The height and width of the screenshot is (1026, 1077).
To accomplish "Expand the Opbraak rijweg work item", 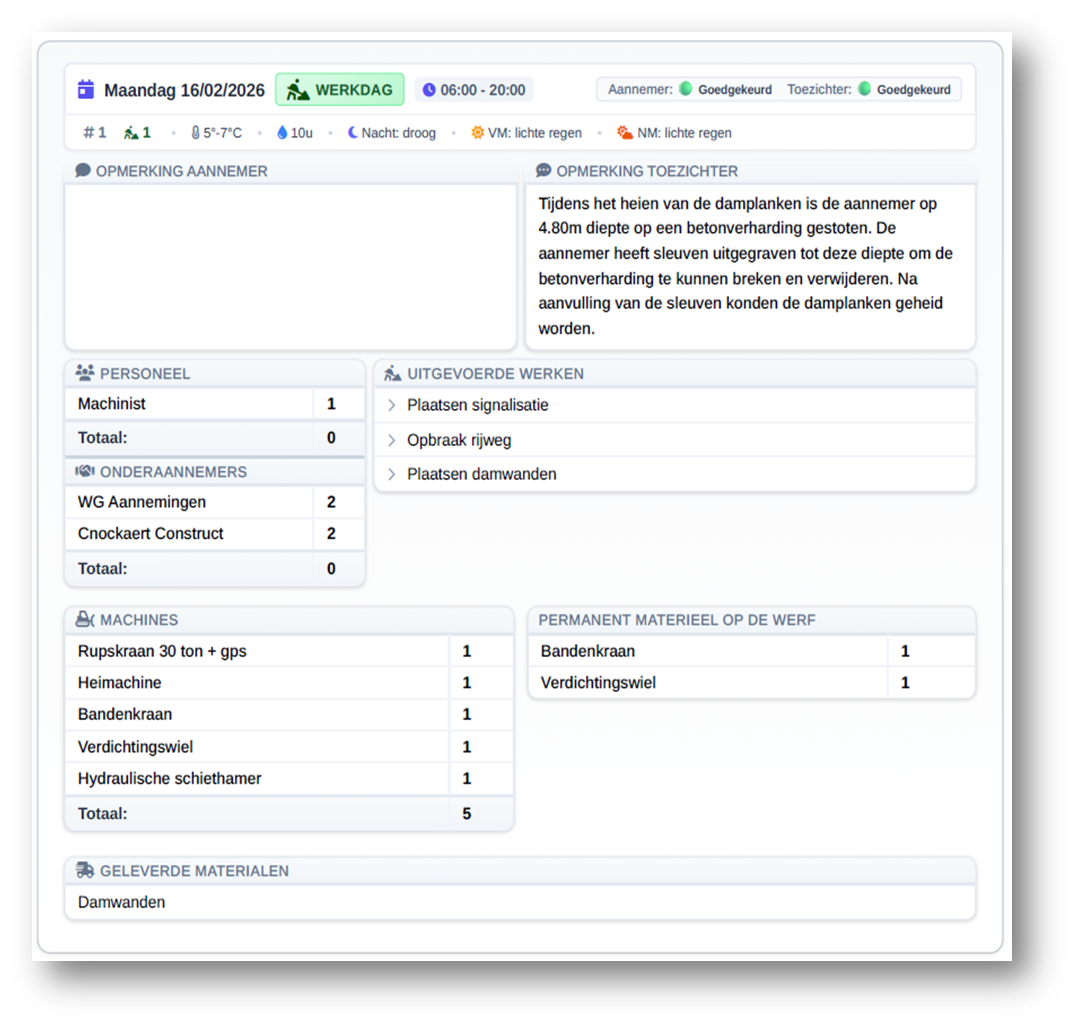I will coord(392,440).
